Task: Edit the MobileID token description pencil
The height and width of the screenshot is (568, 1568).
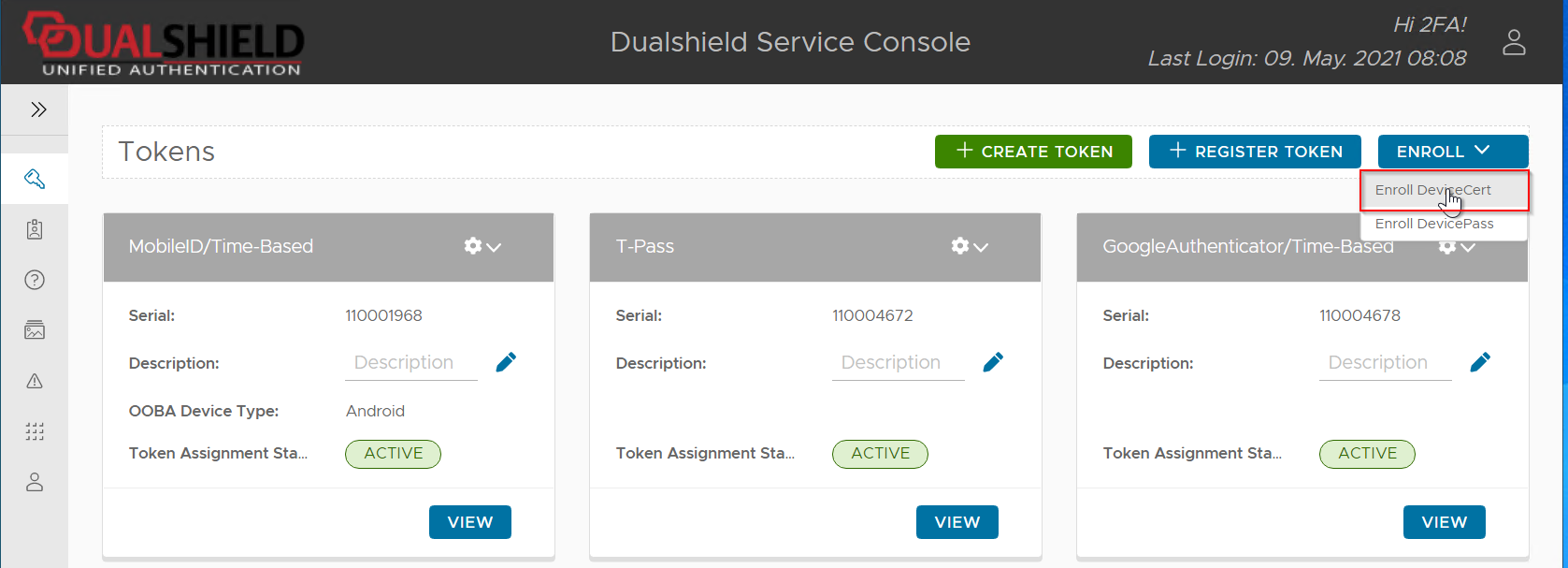Action: point(506,362)
